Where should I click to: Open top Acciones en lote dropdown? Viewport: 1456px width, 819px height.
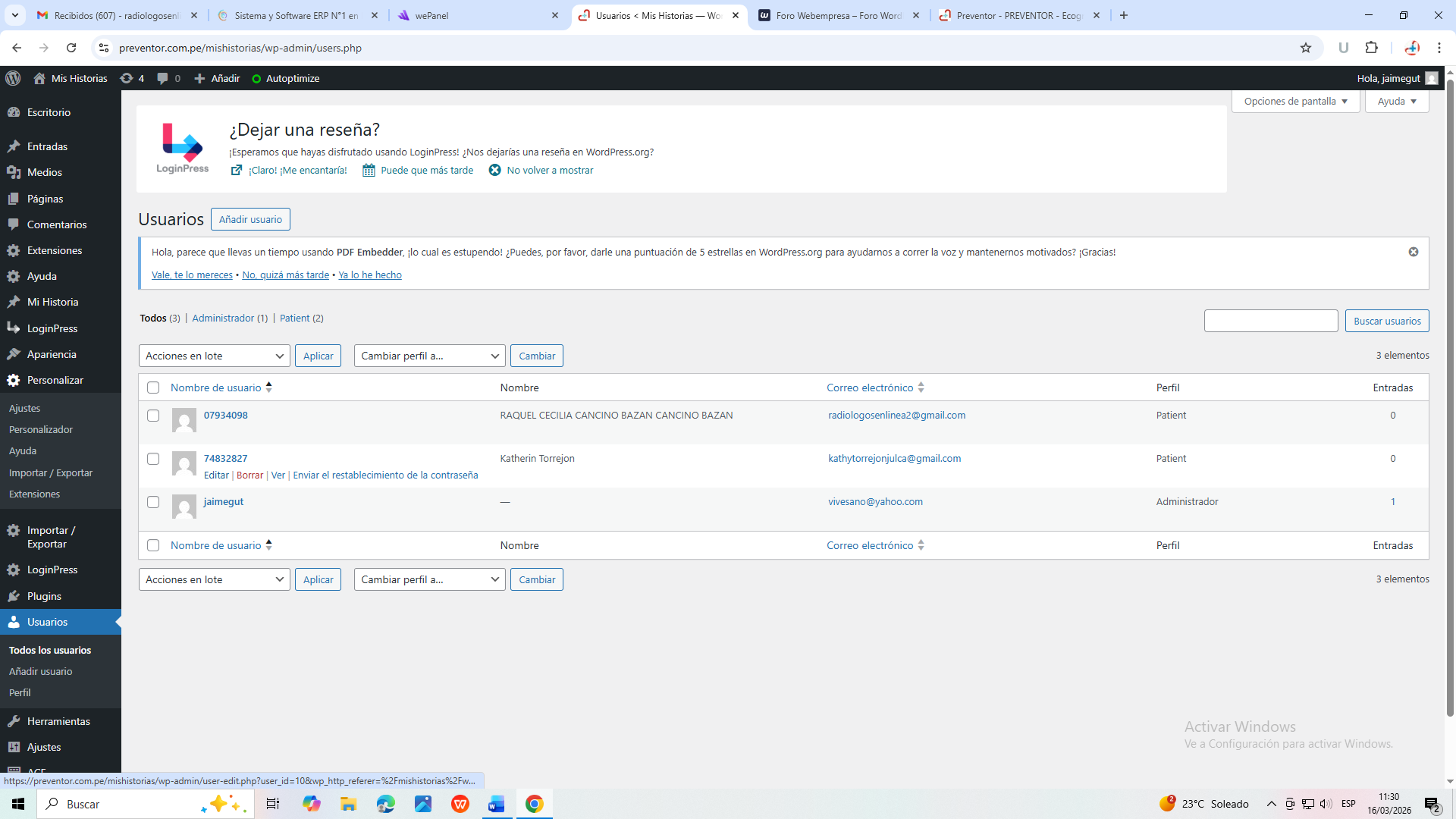point(214,356)
